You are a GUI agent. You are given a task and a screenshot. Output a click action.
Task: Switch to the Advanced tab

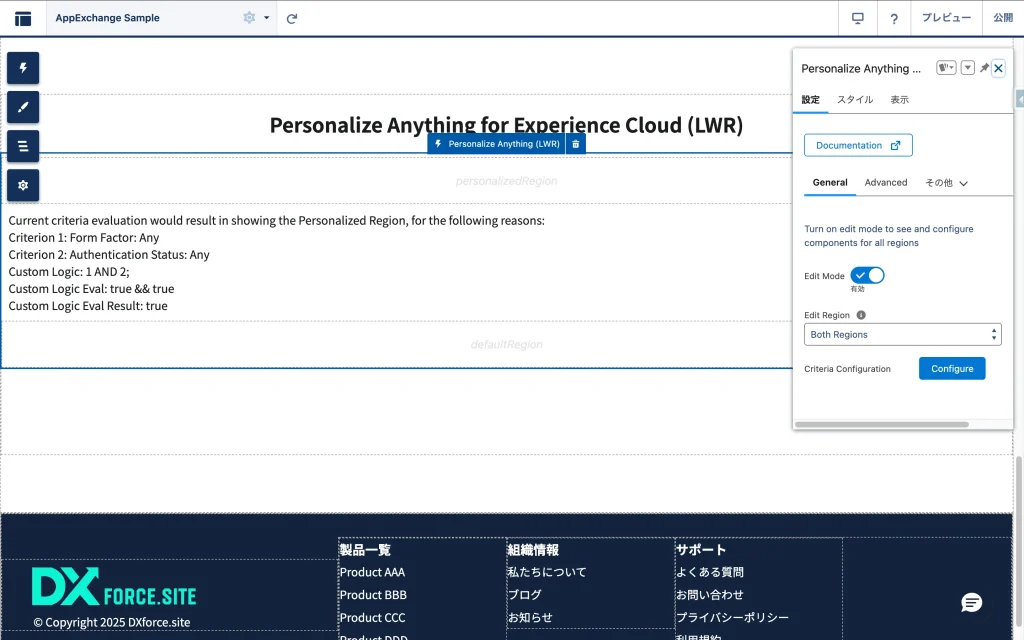coord(886,183)
